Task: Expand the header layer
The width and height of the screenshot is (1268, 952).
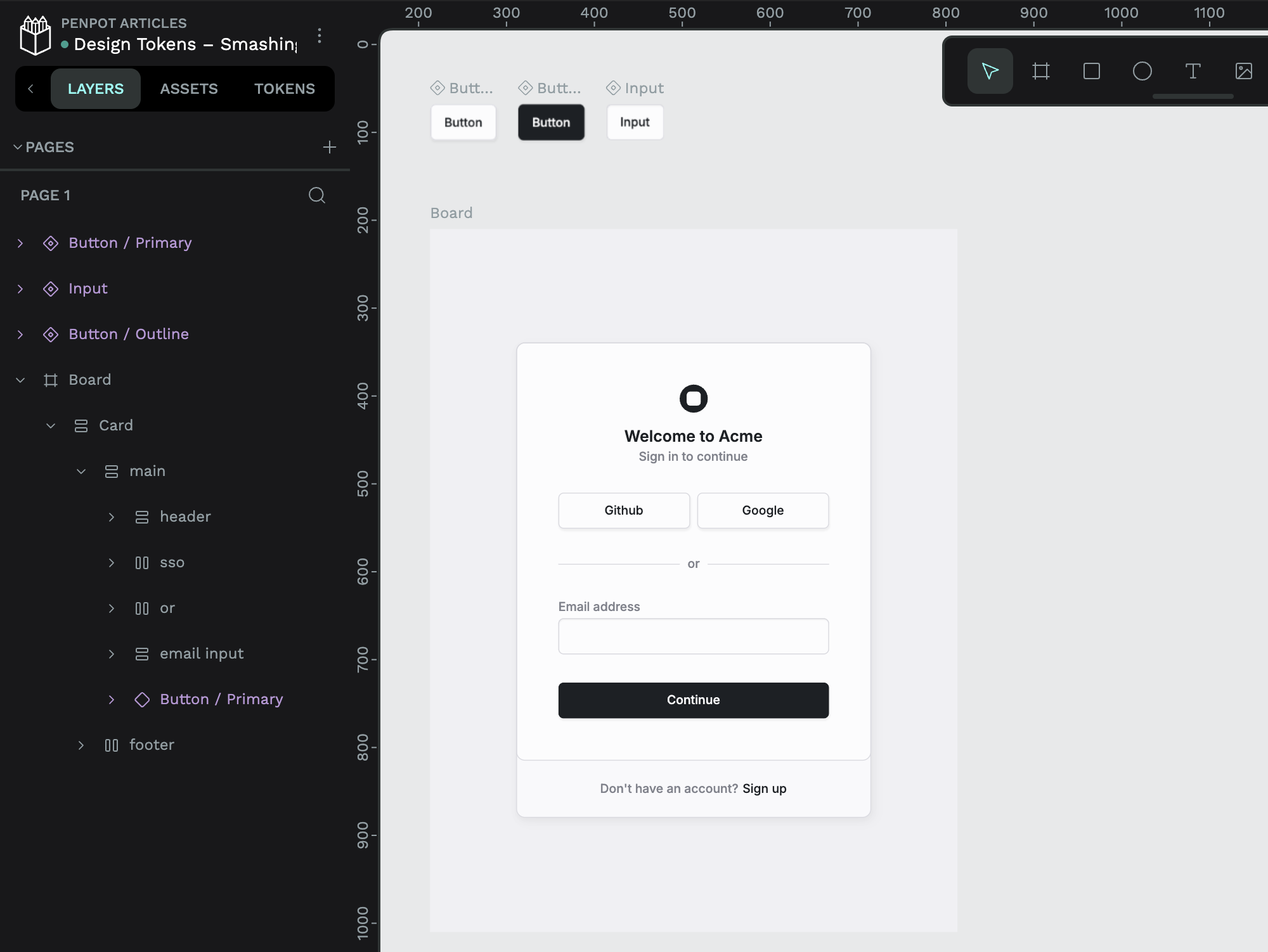Action: click(x=112, y=517)
